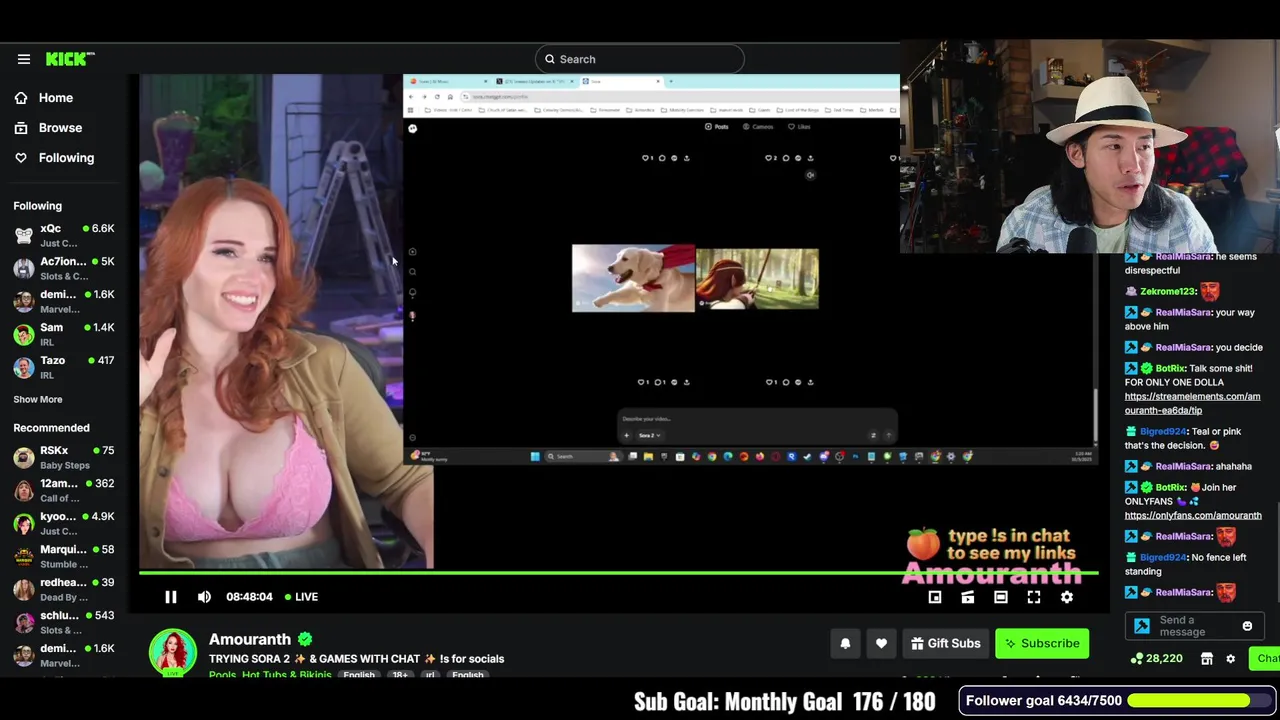The image size is (1280, 720).
Task: Open Tazo channel in the sidebar
Action: tap(64, 367)
